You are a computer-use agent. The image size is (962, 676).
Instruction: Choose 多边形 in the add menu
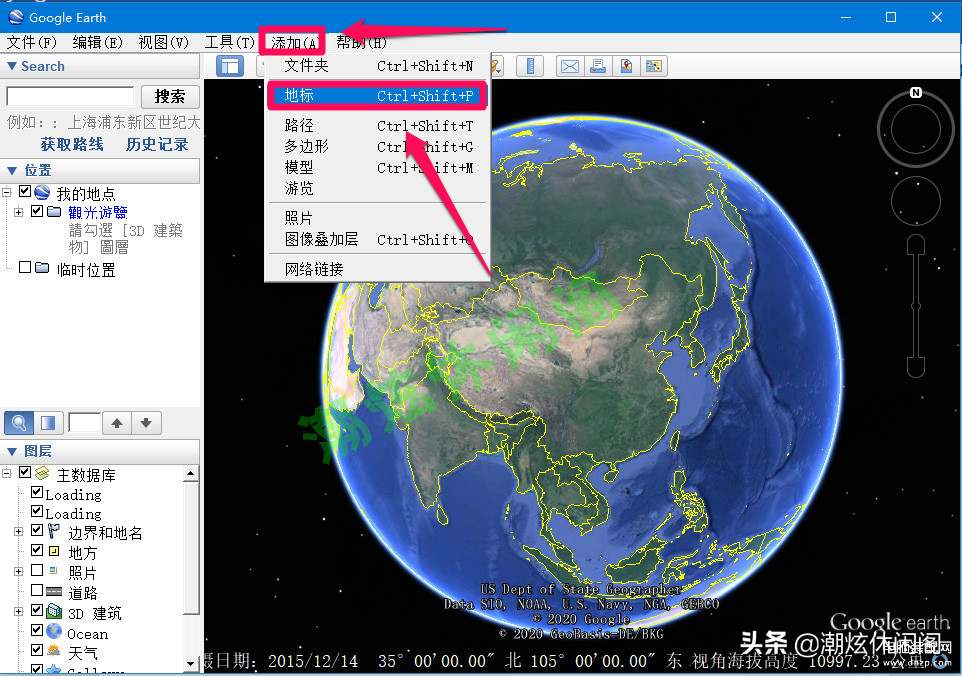[x=377, y=147]
